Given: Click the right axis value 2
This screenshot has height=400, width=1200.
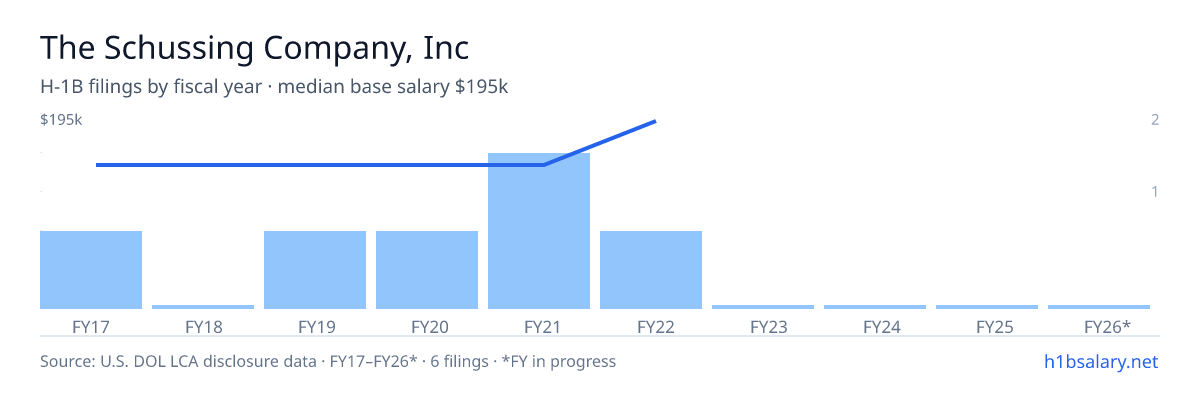Looking at the screenshot, I should (x=1154, y=120).
